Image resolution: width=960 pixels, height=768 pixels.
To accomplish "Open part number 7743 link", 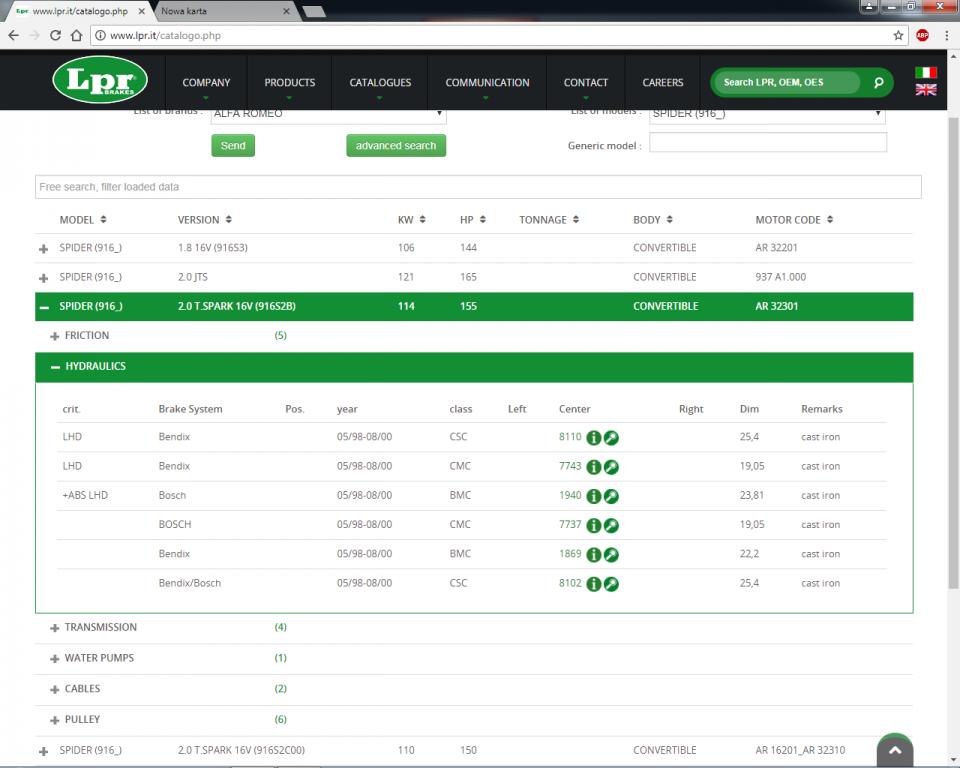I will [x=570, y=466].
